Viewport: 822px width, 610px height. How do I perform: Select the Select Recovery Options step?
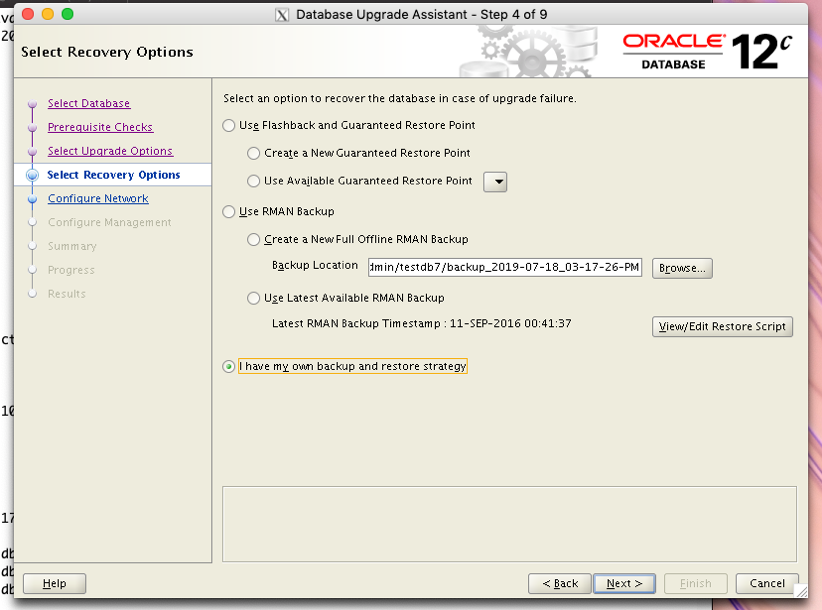click(x=114, y=175)
